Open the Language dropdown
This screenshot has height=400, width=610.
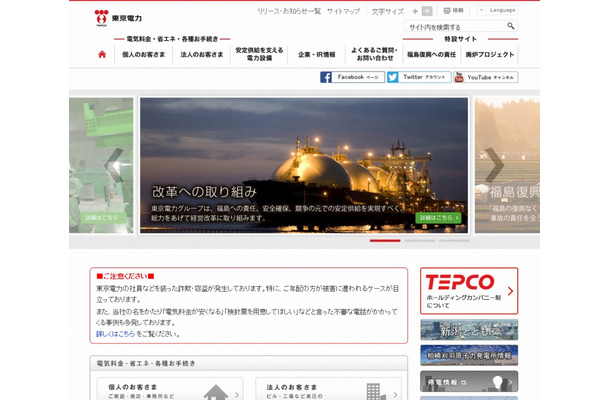click(x=498, y=10)
